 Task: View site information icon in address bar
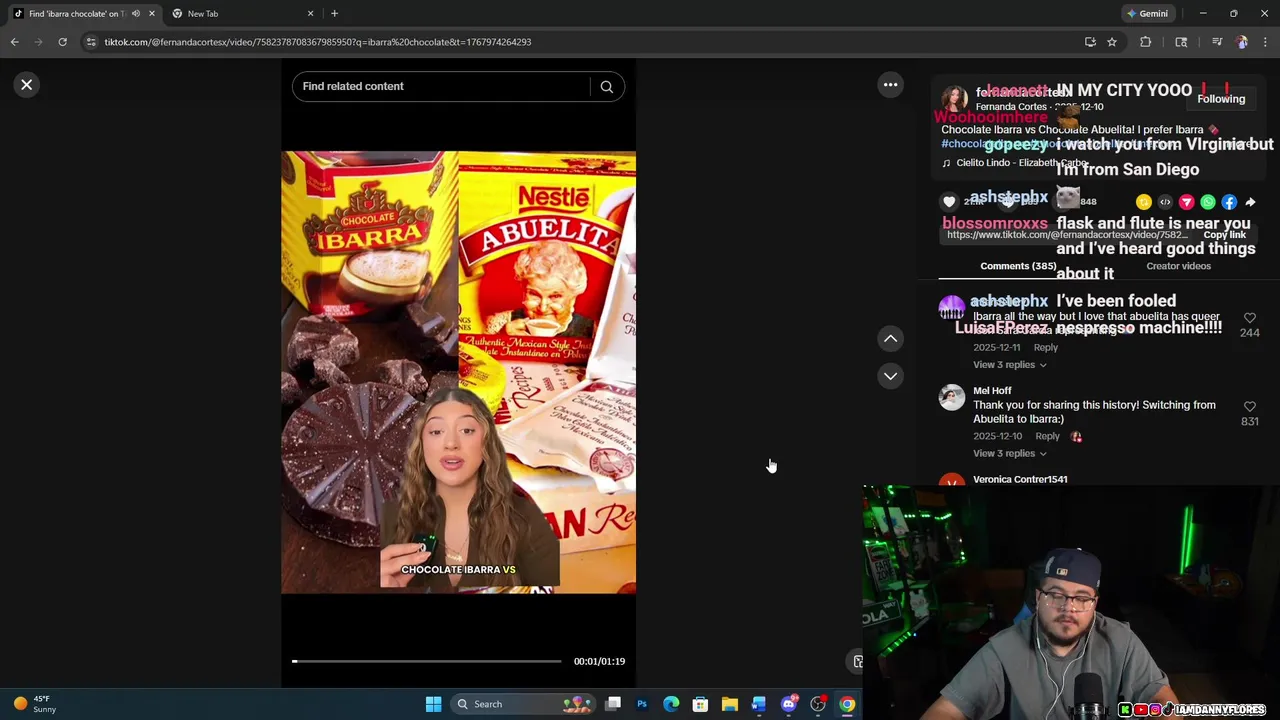[x=91, y=42]
